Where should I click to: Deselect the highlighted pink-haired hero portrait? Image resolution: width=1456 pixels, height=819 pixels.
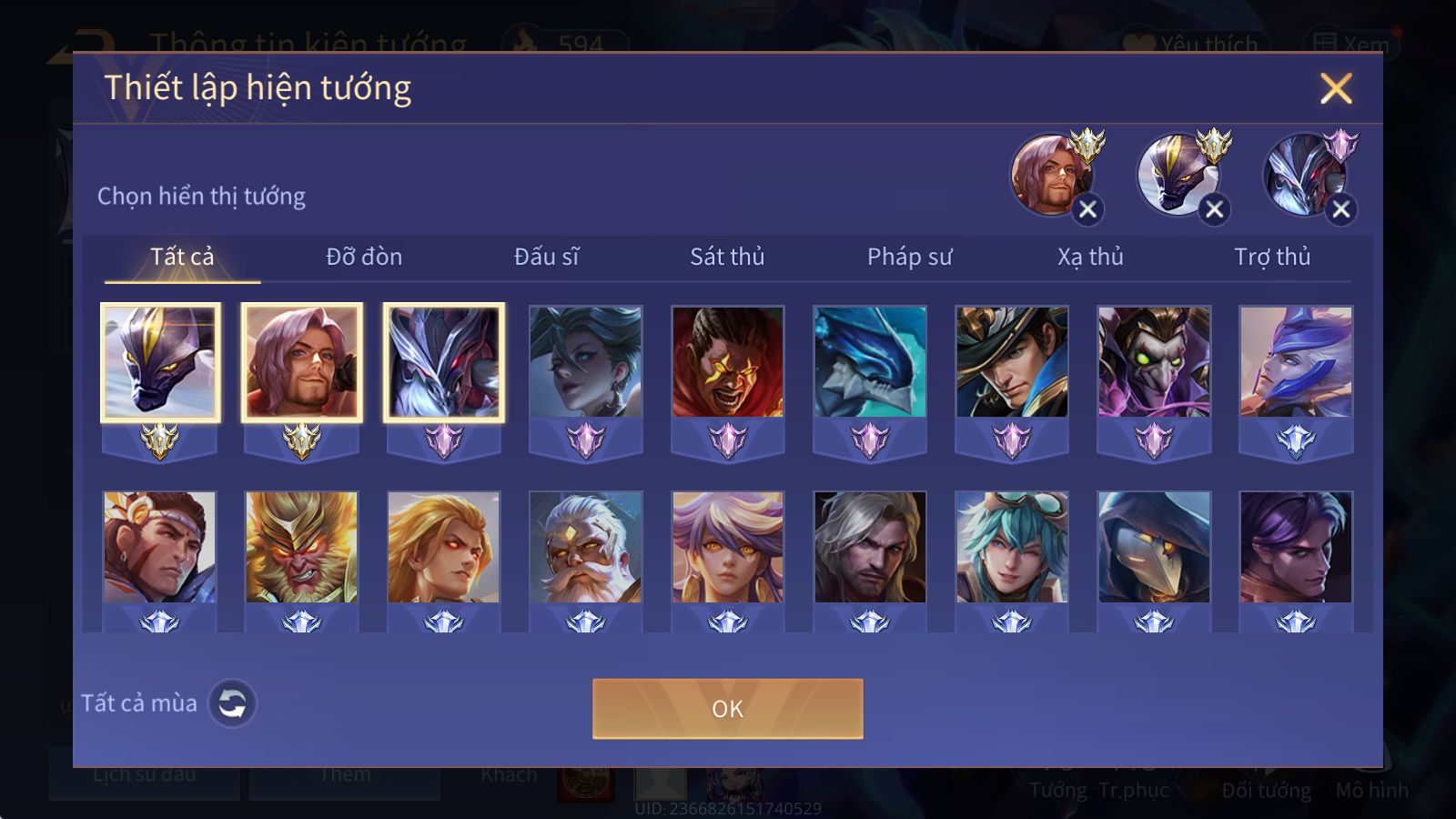(302, 362)
